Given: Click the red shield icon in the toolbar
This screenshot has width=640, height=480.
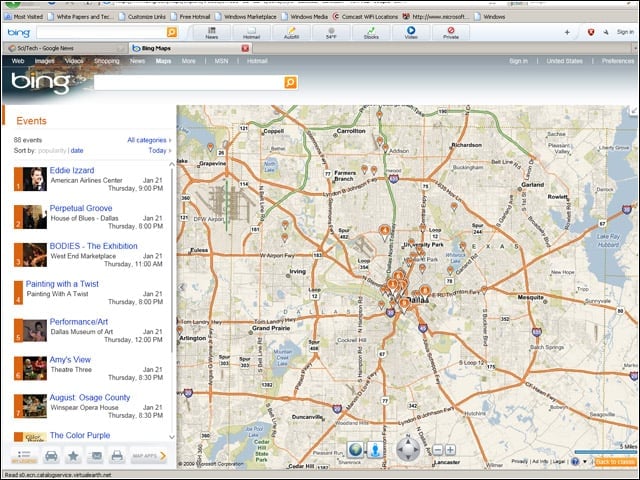Looking at the screenshot, I should (591, 32).
